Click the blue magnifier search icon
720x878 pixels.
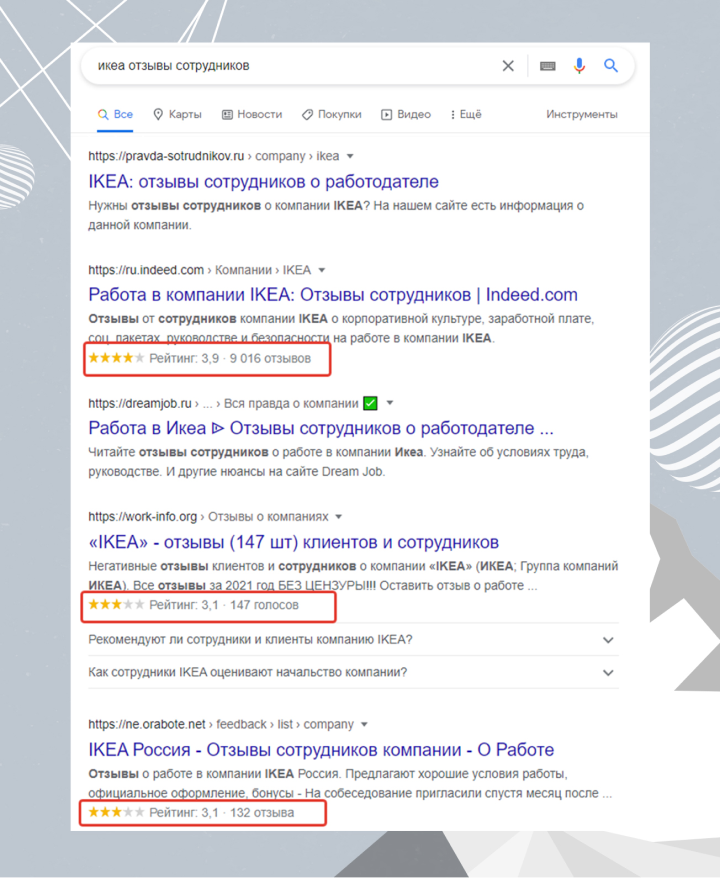tap(611, 66)
